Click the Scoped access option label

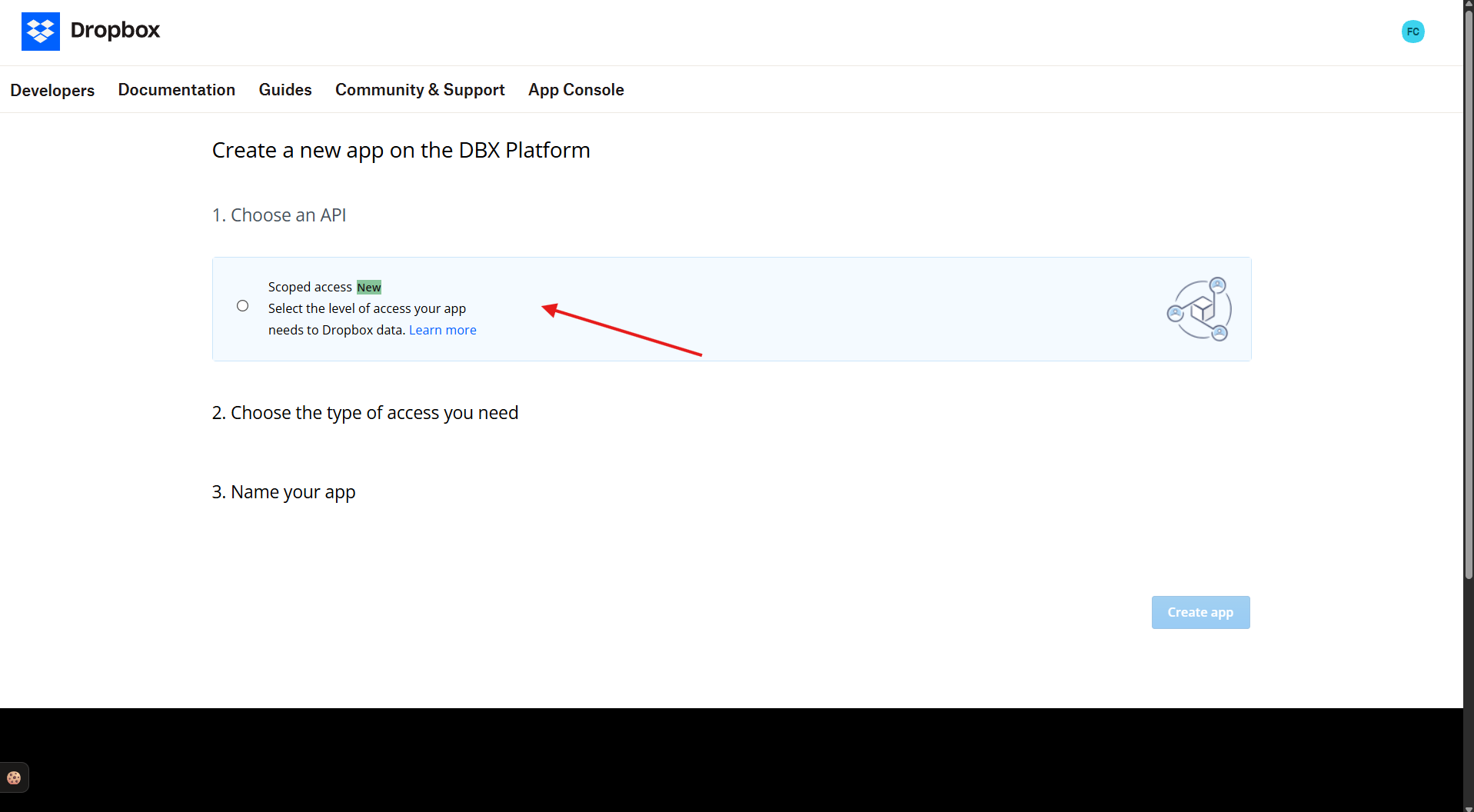310,287
